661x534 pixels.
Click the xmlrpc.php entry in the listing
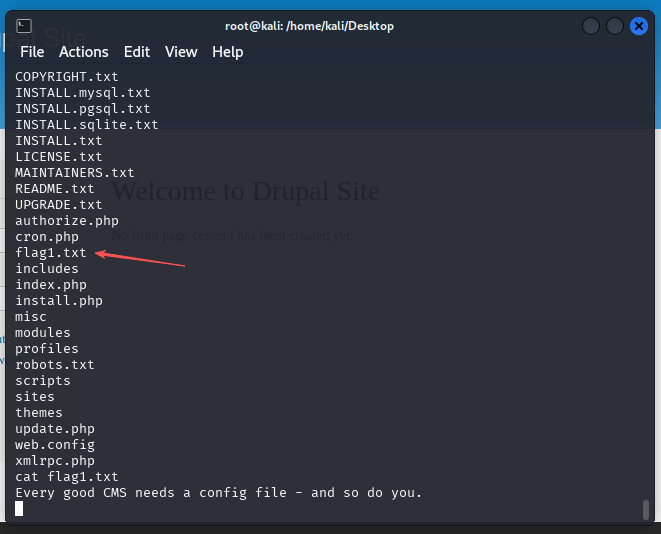pos(55,461)
